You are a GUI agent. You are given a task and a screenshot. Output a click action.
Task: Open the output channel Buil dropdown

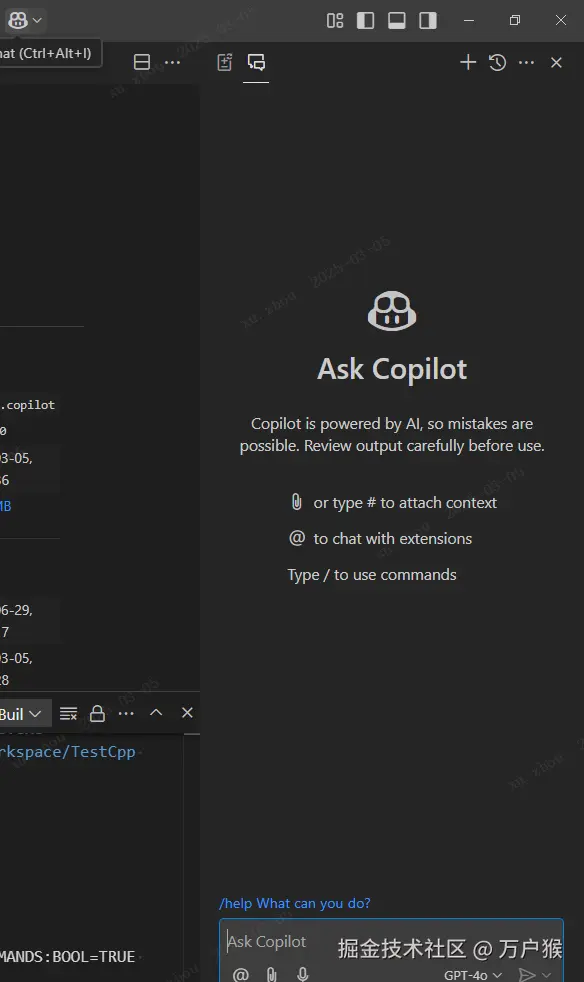point(21,714)
